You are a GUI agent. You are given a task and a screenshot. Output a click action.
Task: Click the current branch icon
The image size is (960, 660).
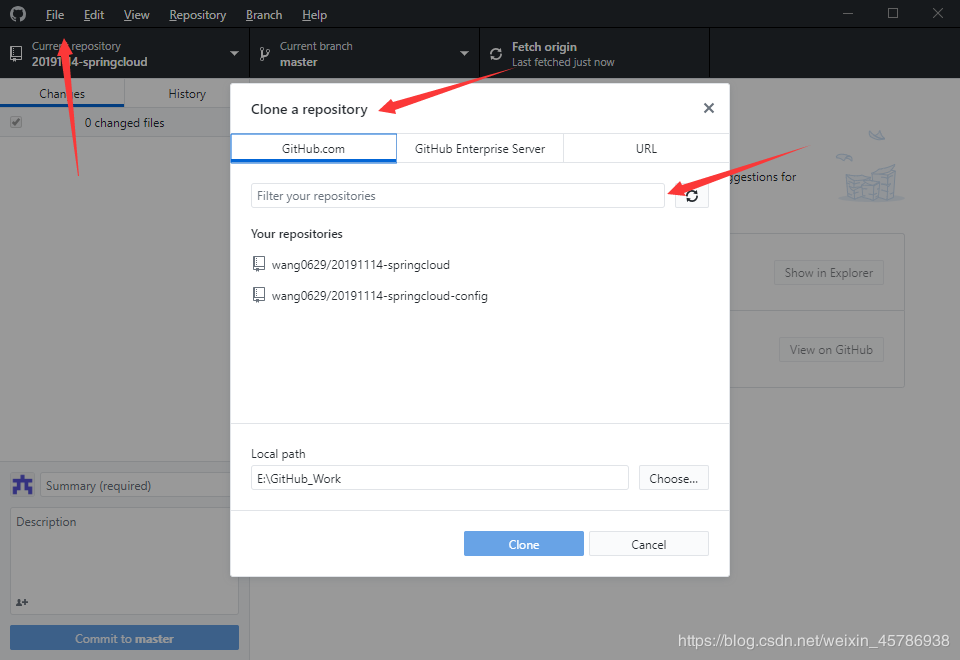tap(264, 54)
